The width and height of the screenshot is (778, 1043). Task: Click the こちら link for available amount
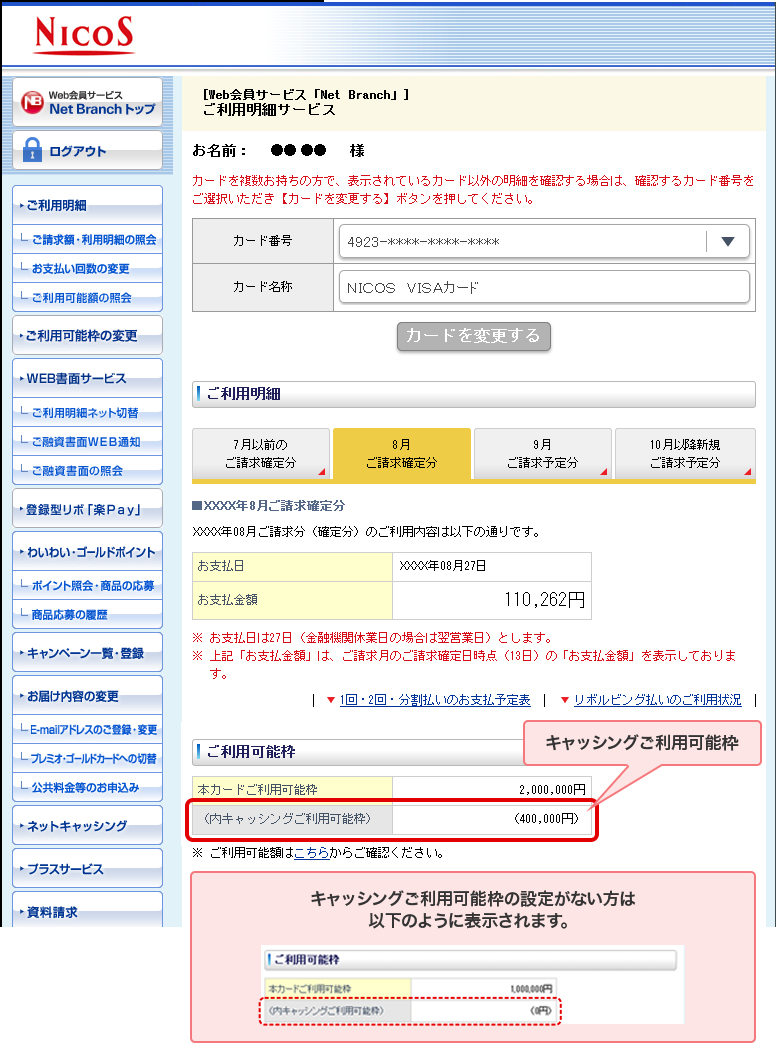click(312, 853)
